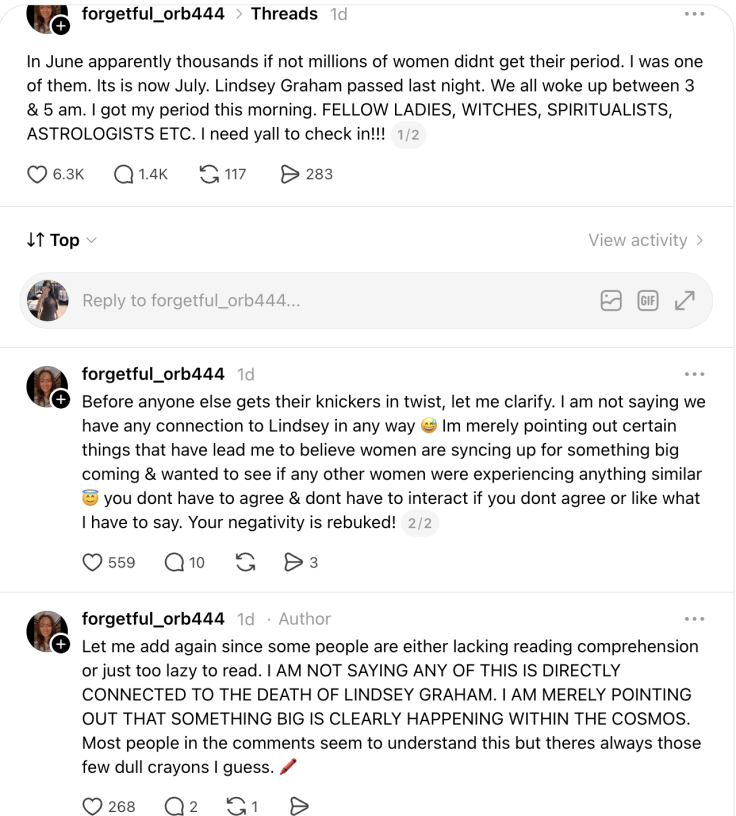Add a GIF to the reply
Screen dimensions: 736x816
[x=648, y=301]
